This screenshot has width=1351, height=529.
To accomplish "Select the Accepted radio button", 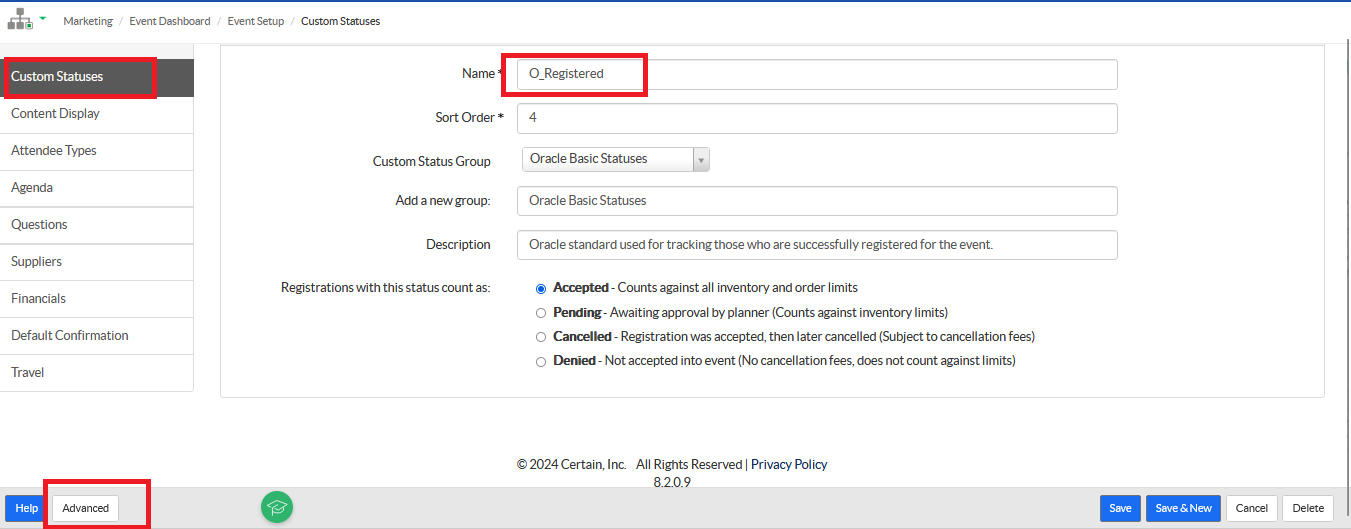I will [x=541, y=288].
